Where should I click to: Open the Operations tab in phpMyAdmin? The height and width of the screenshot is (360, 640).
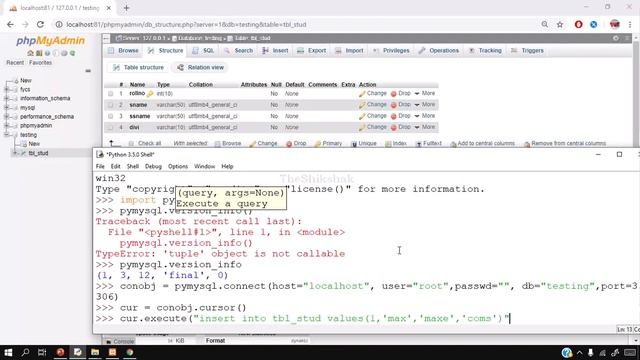439,51
